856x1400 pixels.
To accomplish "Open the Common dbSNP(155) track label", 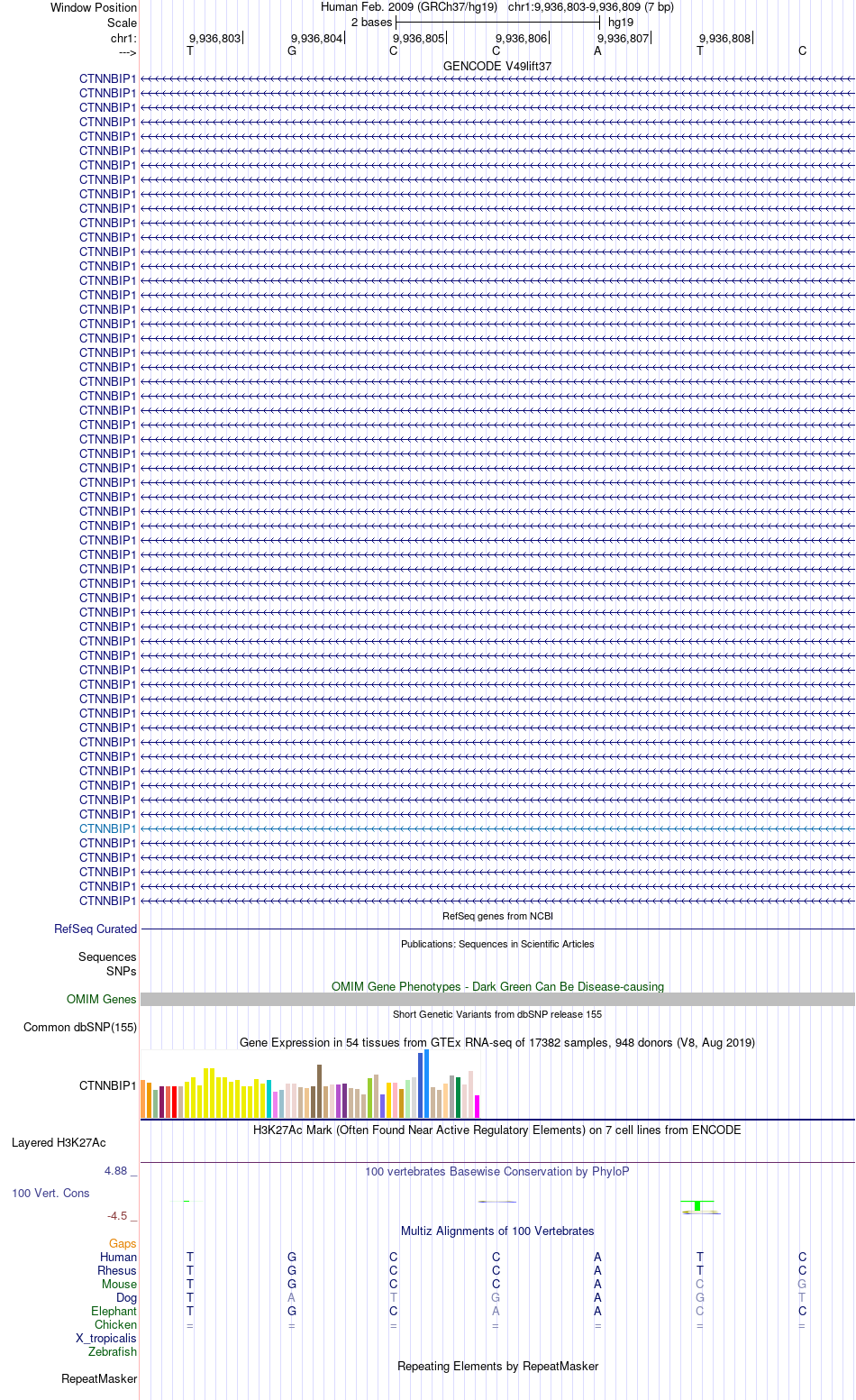I will pyautogui.click(x=80, y=1027).
